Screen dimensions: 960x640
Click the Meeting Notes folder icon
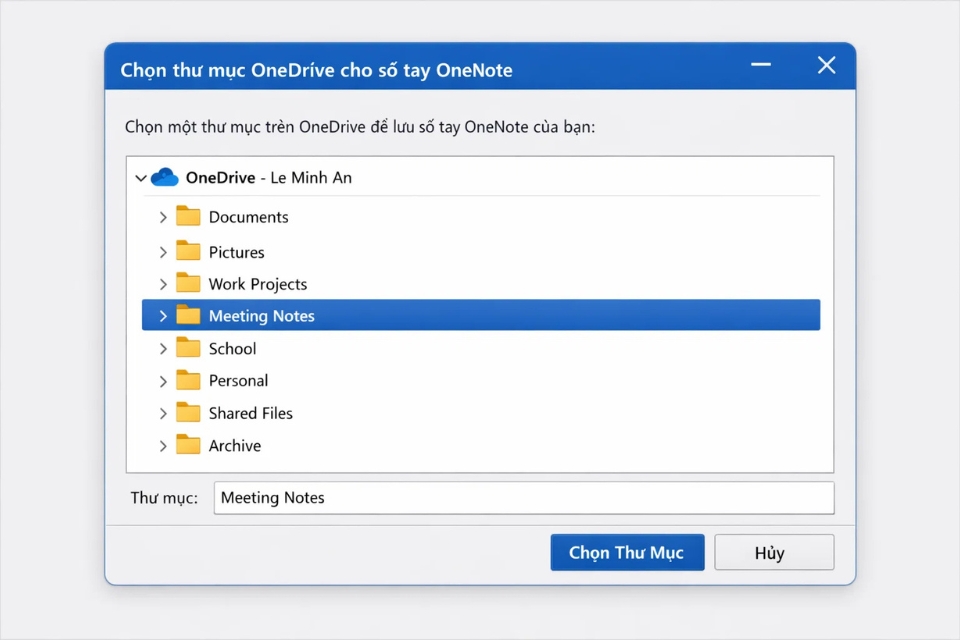coord(190,315)
